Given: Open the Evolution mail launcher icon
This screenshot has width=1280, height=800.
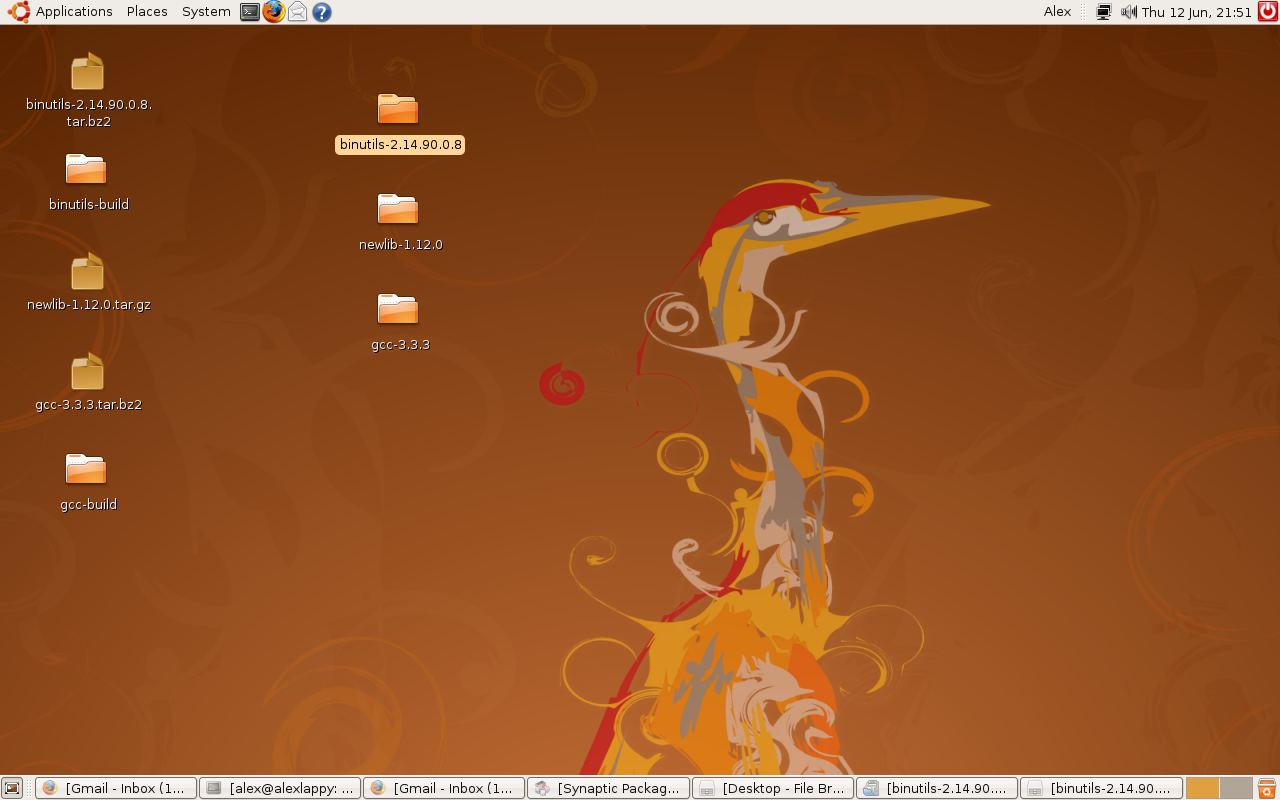Looking at the screenshot, I should pos(298,12).
